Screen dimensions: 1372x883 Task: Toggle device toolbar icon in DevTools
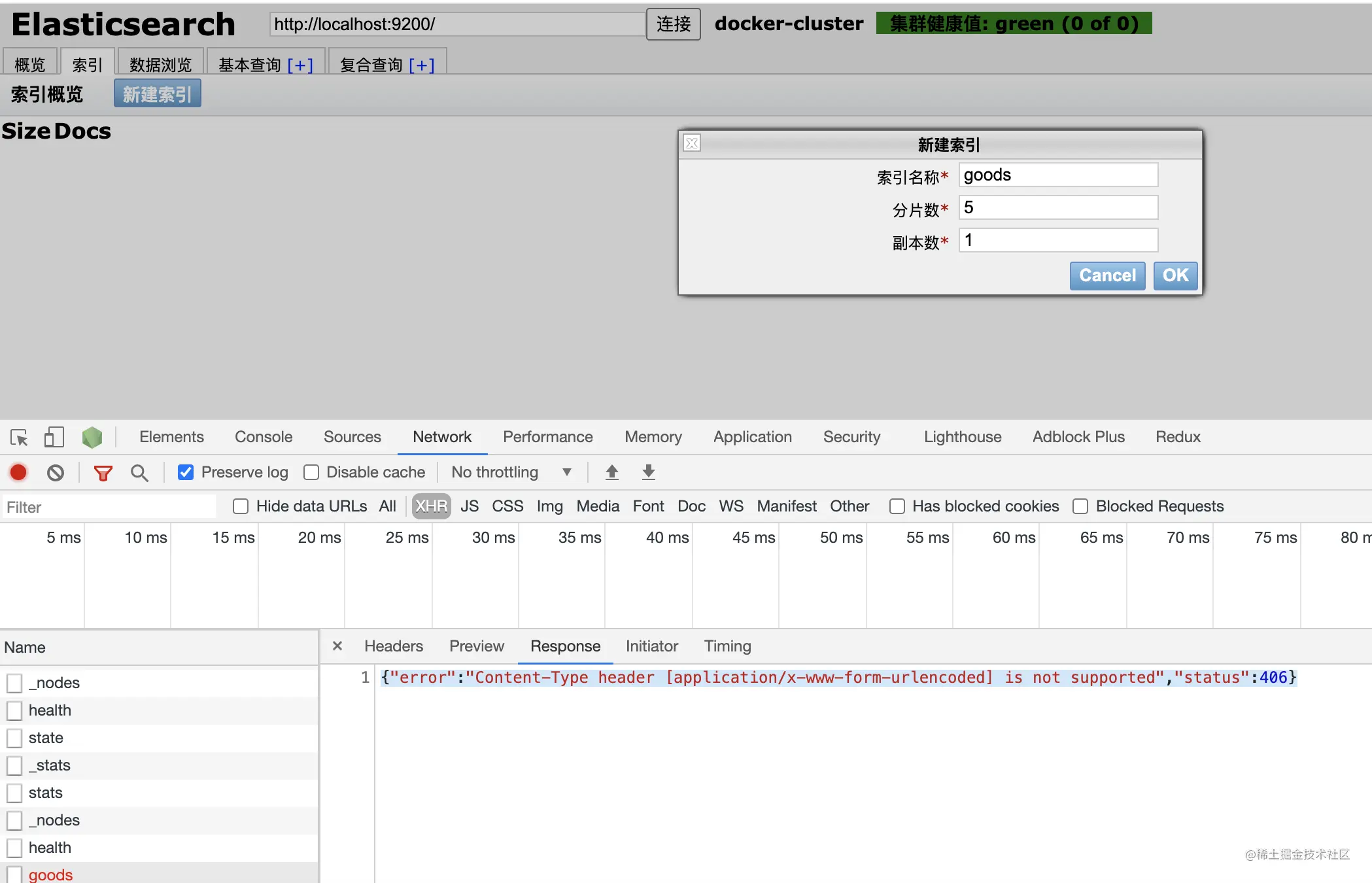54,437
